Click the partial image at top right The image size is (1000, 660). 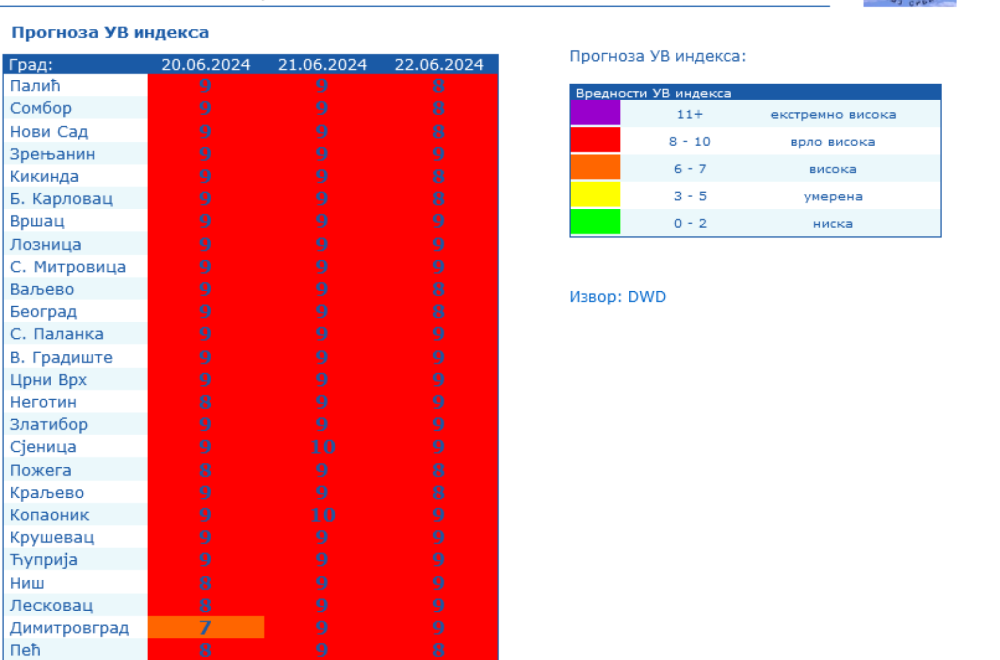(x=909, y=3)
